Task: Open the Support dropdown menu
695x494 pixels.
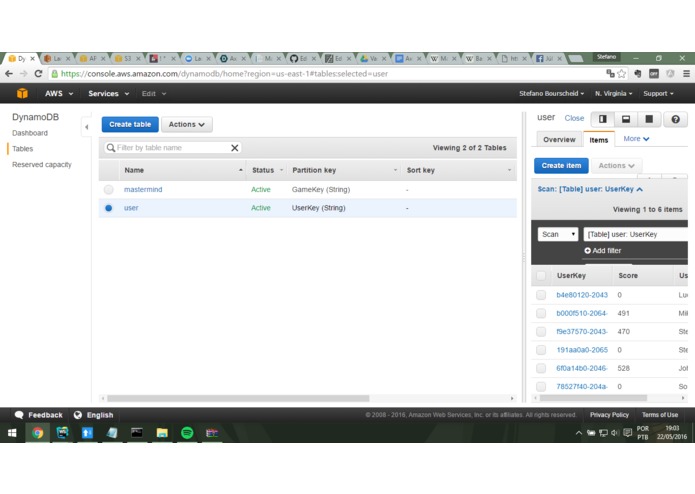Action: [x=658, y=93]
